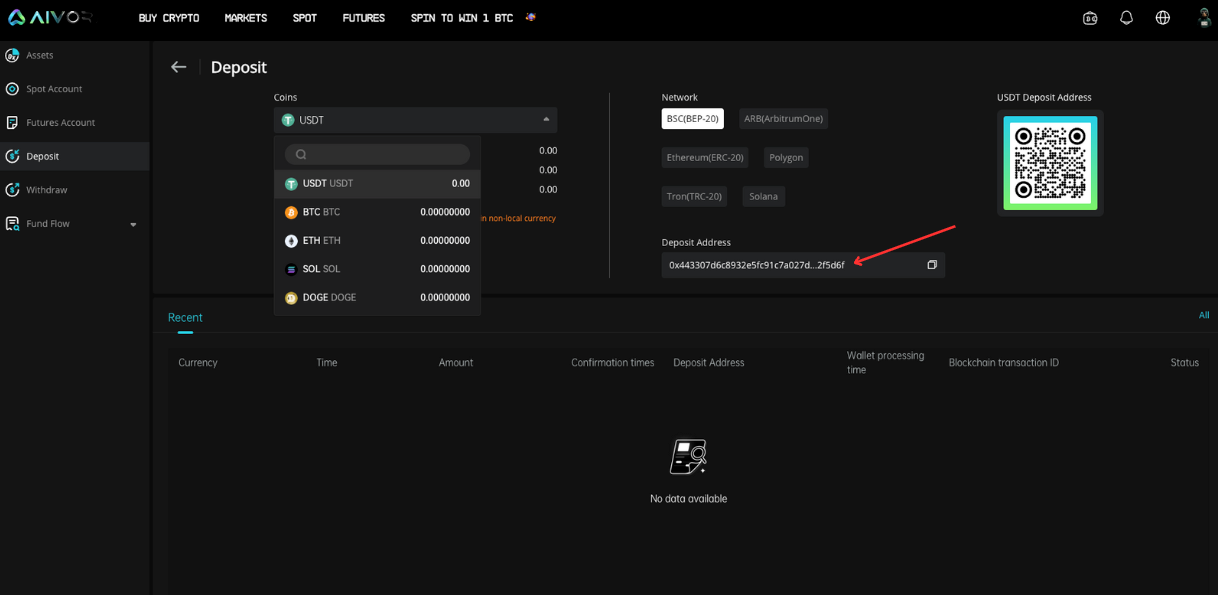The image size is (1218, 595).
Task: Click the USDT coin icon in dropdown list
Action: click(x=291, y=184)
